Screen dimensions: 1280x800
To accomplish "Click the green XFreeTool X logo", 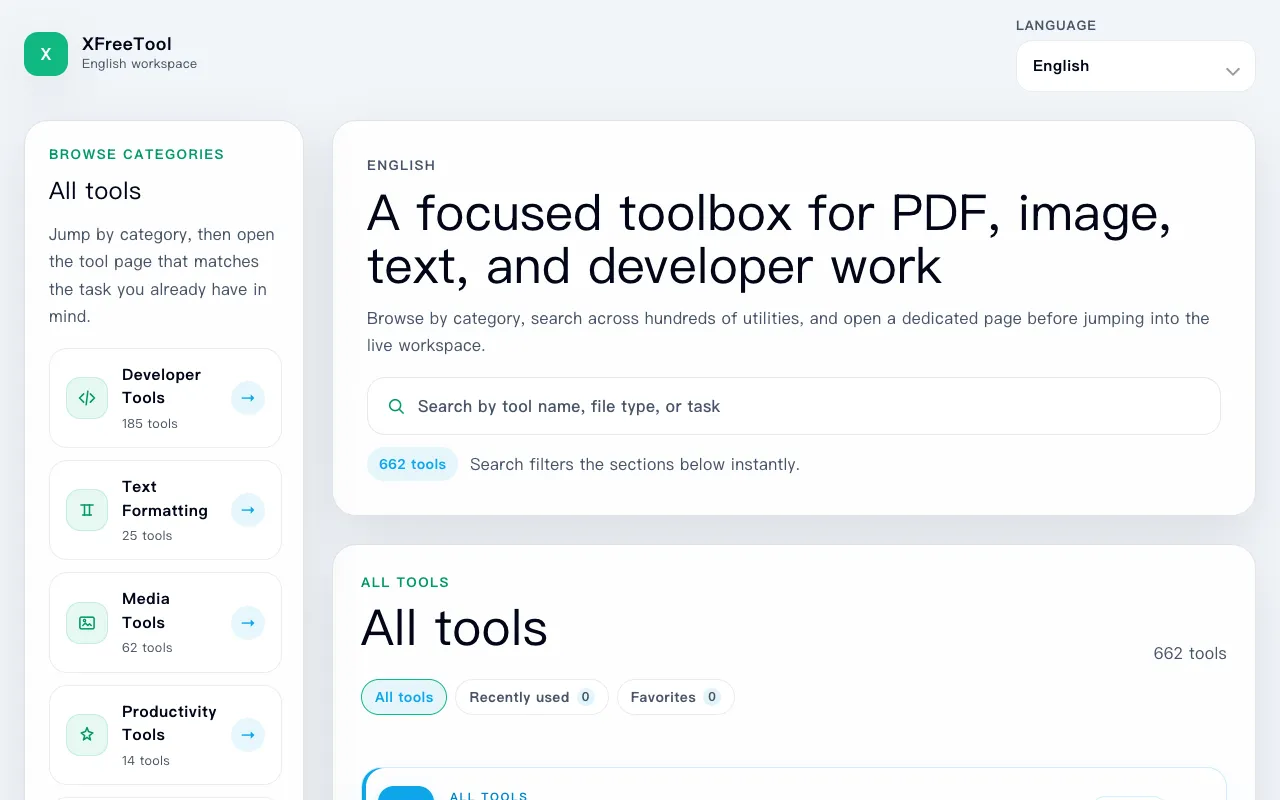I will [46, 54].
